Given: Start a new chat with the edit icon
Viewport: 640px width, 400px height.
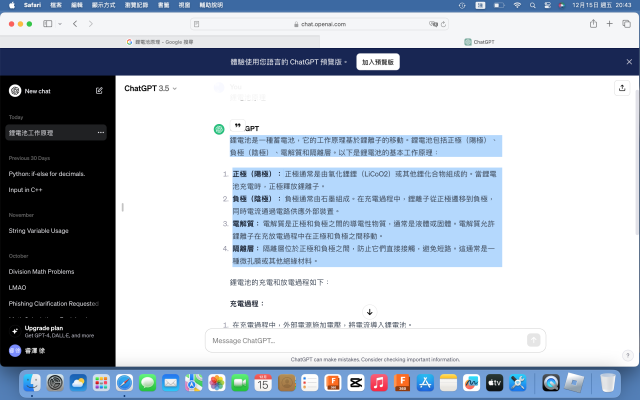Looking at the screenshot, I should click(x=99, y=91).
